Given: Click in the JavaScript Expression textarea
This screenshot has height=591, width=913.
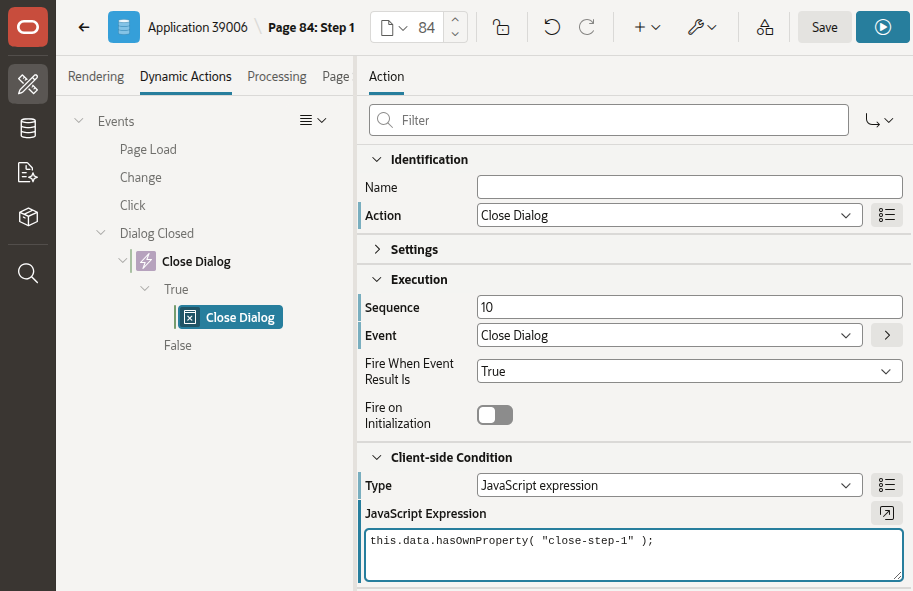Looking at the screenshot, I should [x=634, y=555].
